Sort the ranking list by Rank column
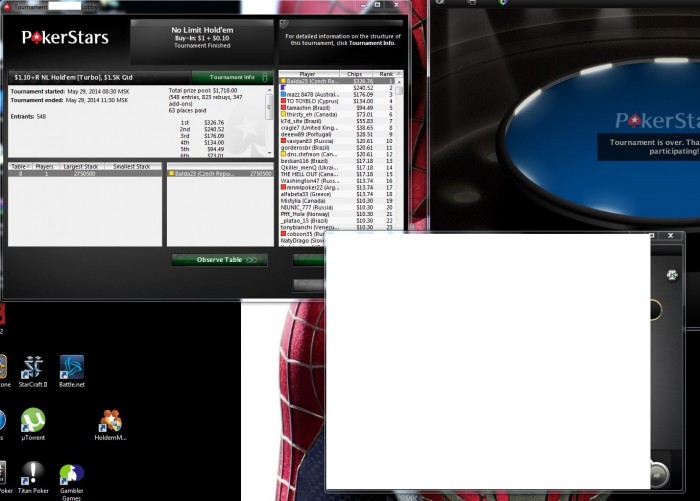This screenshot has height=501, width=700. pos(386,74)
